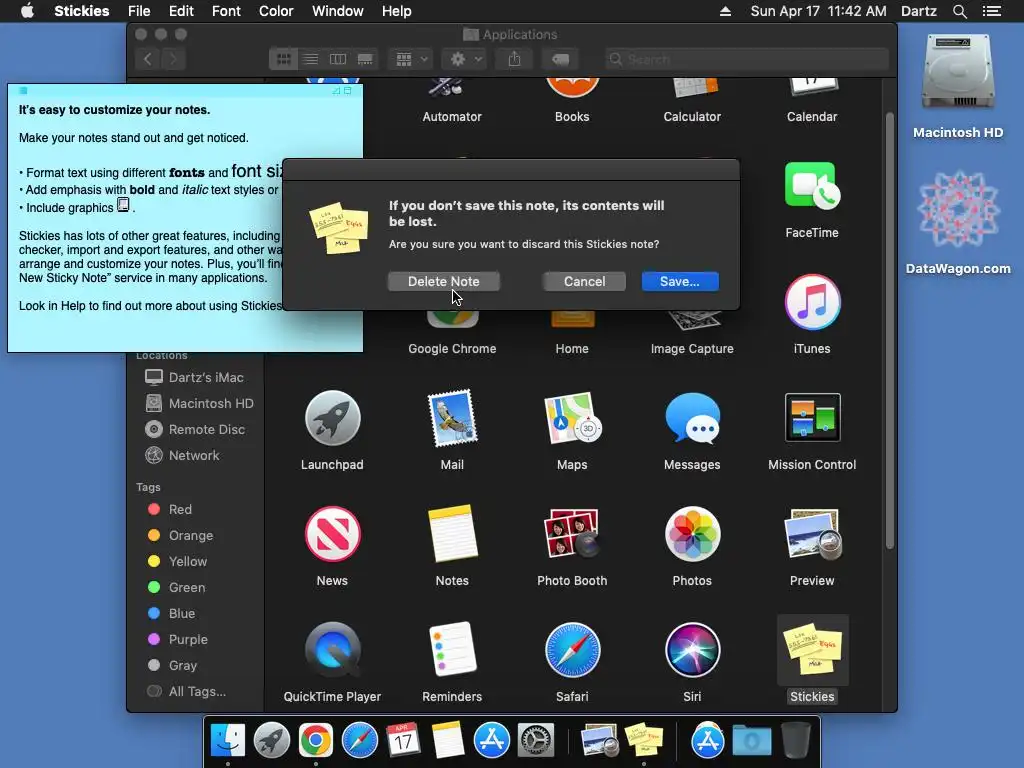Select the News app icon
The height and width of the screenshot is (768, 1024).
tap(332, 534)
